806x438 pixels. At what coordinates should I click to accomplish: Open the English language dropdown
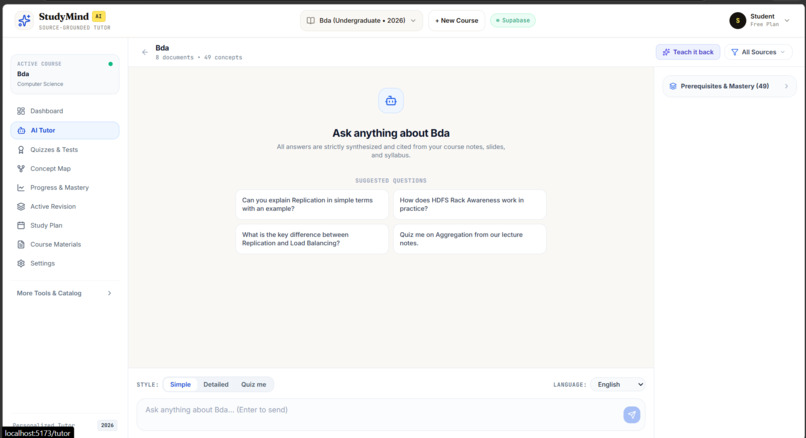point(618,385)
